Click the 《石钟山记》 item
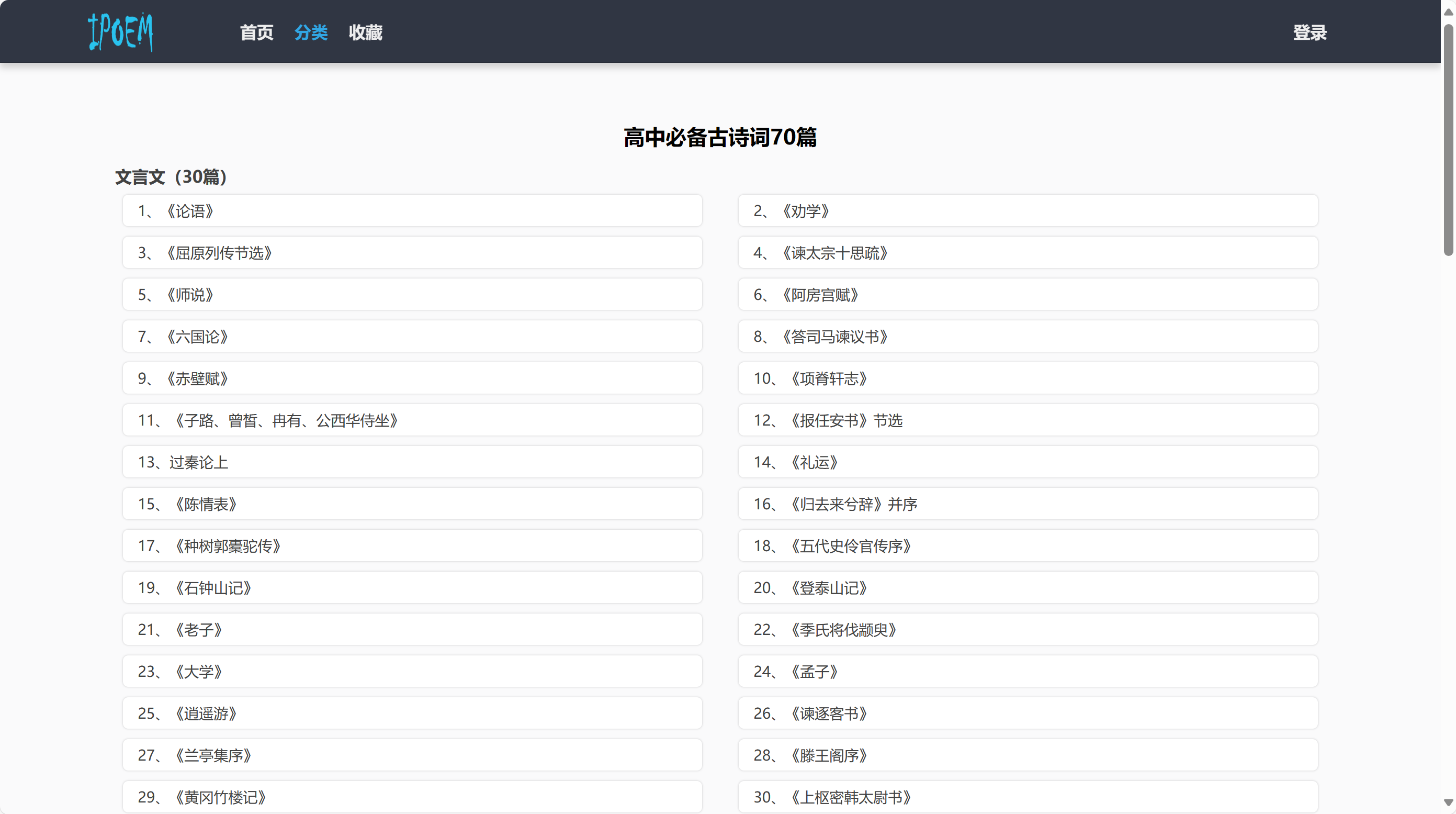The width and height of the screenshot is (1456, 814). (x=411, y=588)
